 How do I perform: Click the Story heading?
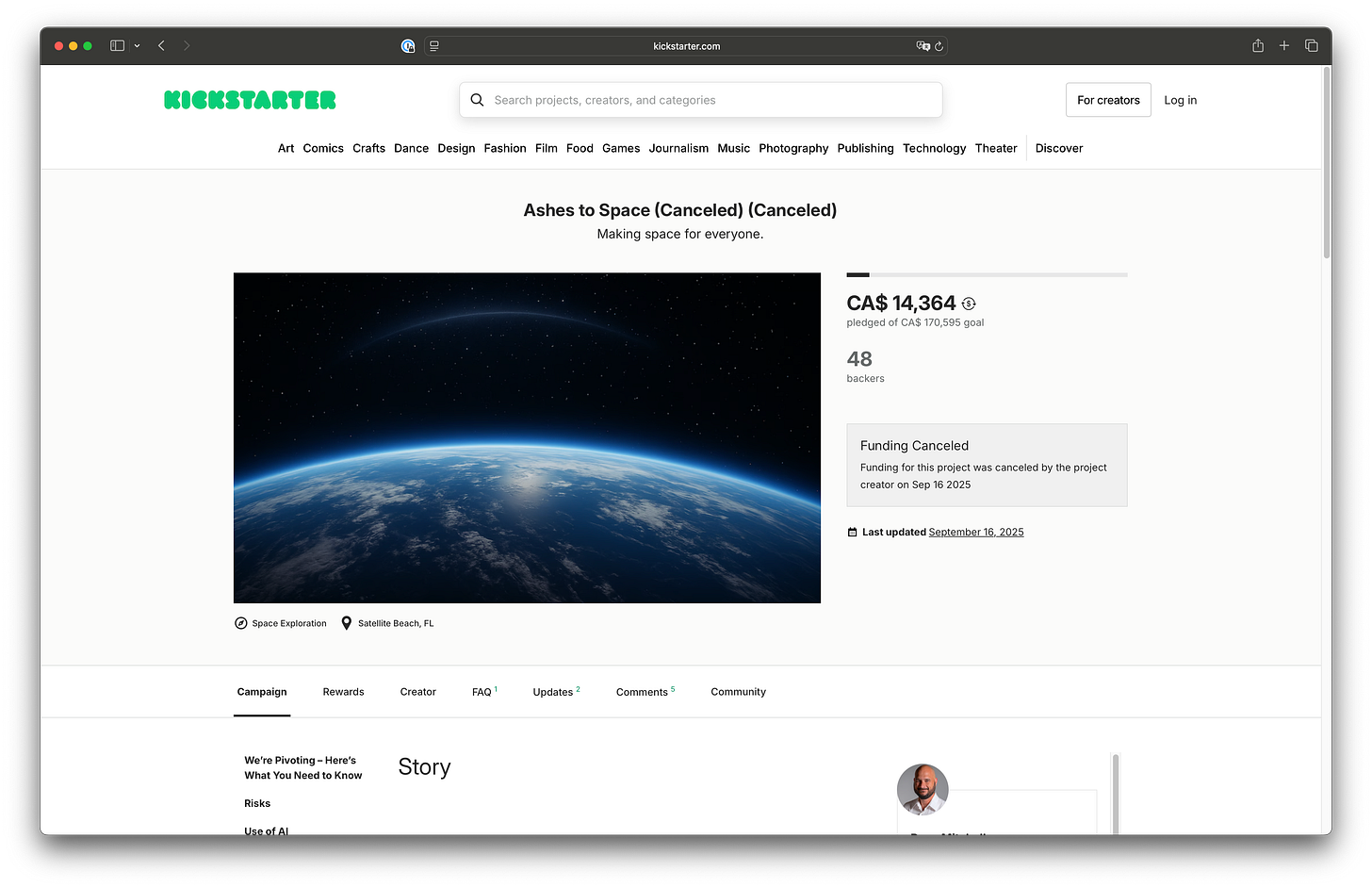tap(424, 767)
